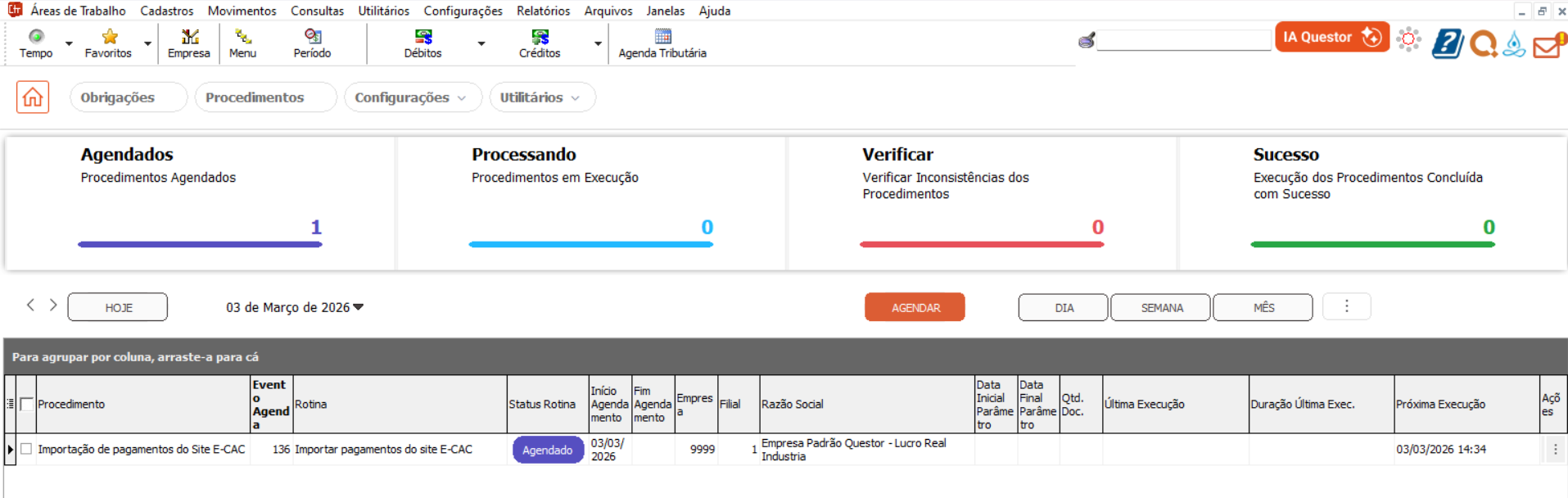Toggle the select-all checkbox in header
The image size is (1568, 498).
[26, 404]
